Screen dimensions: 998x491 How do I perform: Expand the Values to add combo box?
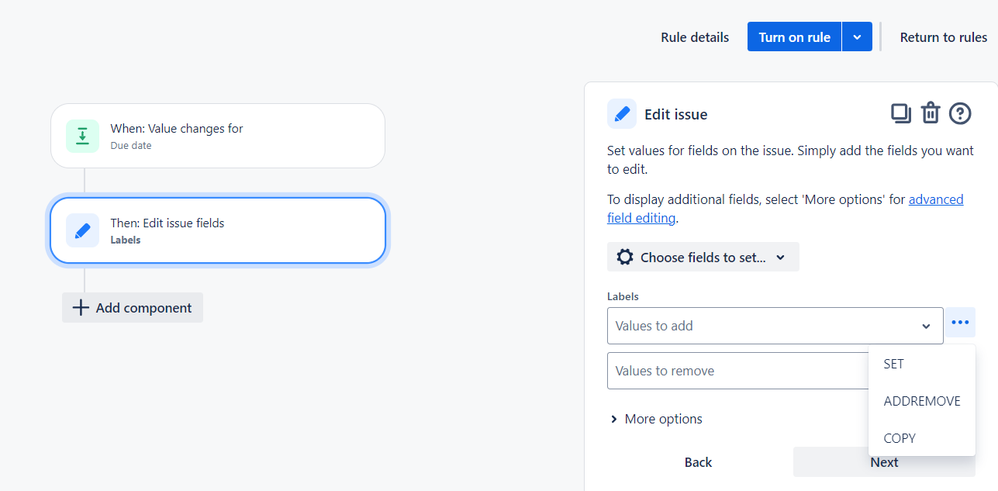[775, 325]
